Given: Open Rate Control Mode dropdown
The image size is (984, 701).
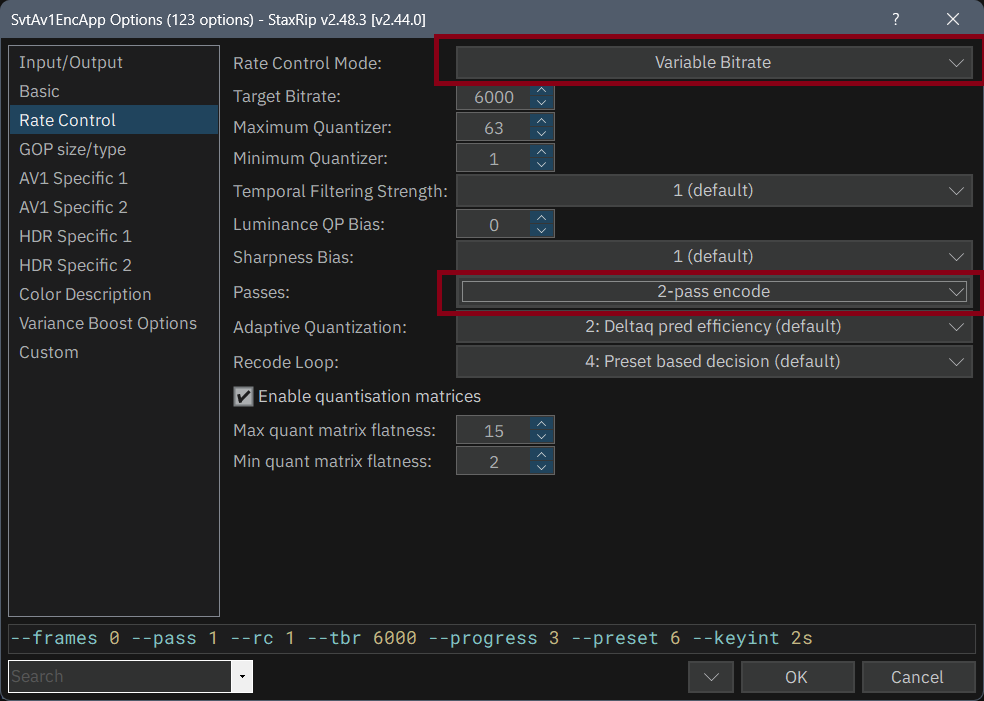Looking at the screenshot, I should 714,62.
